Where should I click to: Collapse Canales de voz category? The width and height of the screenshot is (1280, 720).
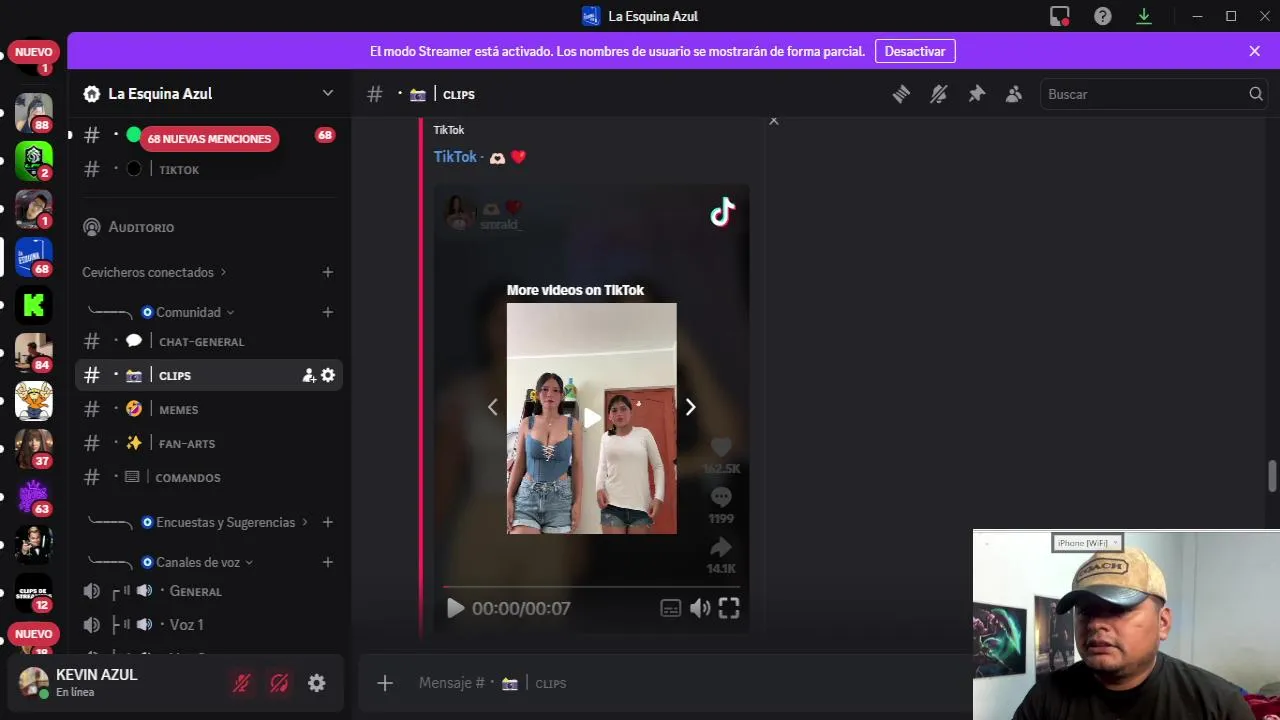pos(198,562)
